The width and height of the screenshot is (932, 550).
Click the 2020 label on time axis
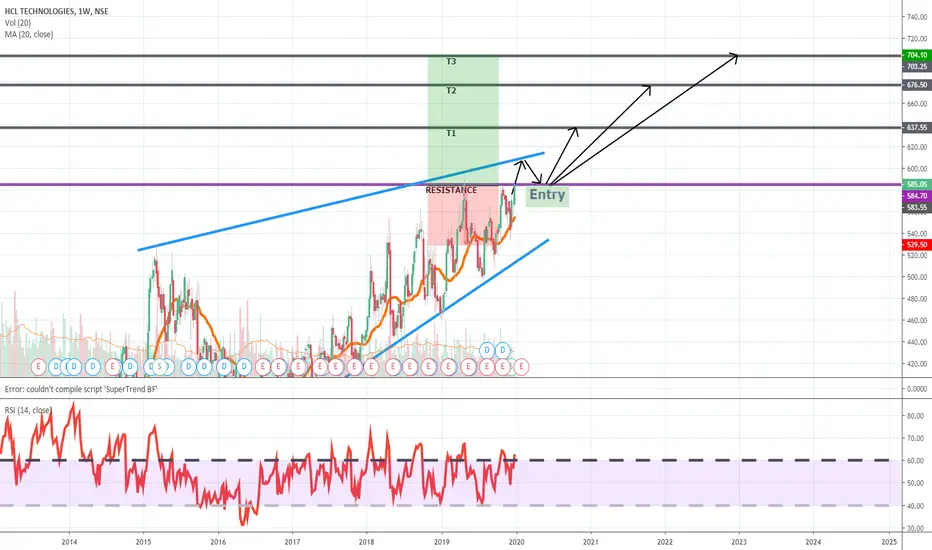[516, 542]
